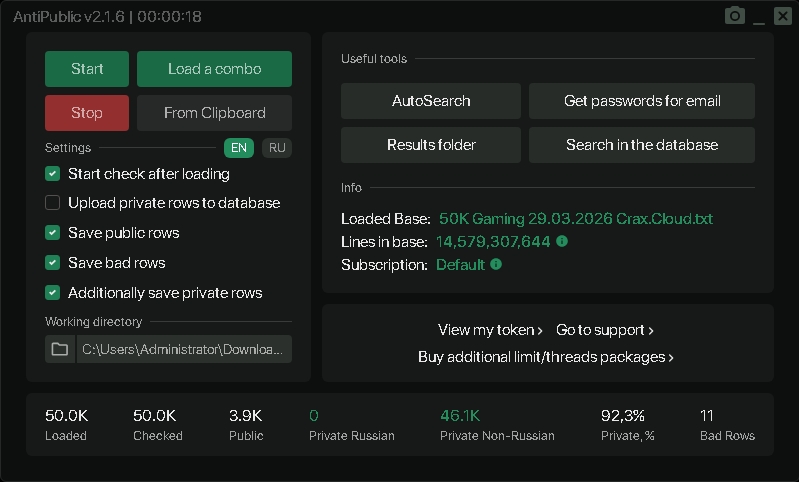
Task: Click the working directory folder icon
Action: click(60, 349)
